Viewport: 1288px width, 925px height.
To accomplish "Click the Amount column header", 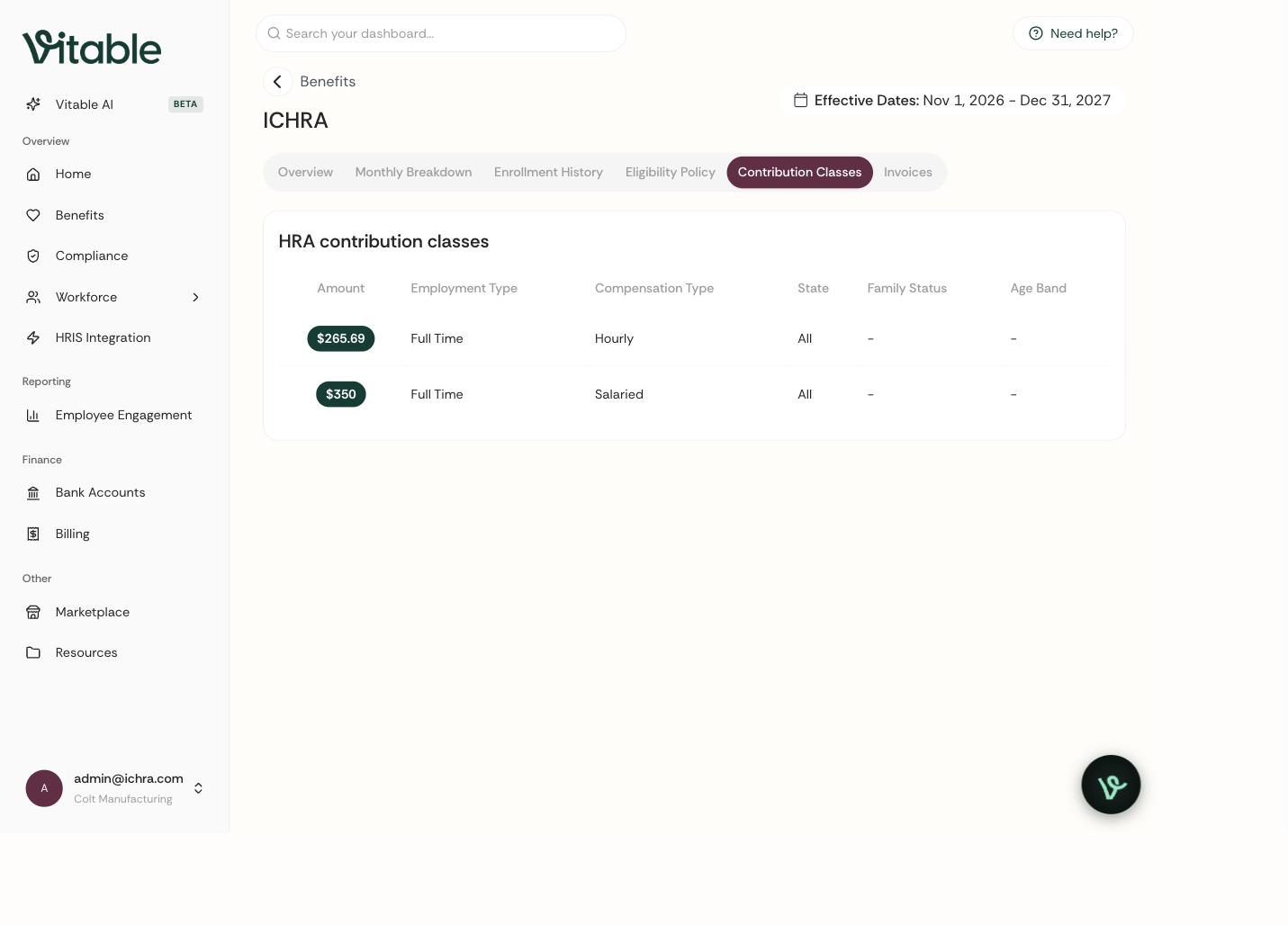I will pos(340,288).
